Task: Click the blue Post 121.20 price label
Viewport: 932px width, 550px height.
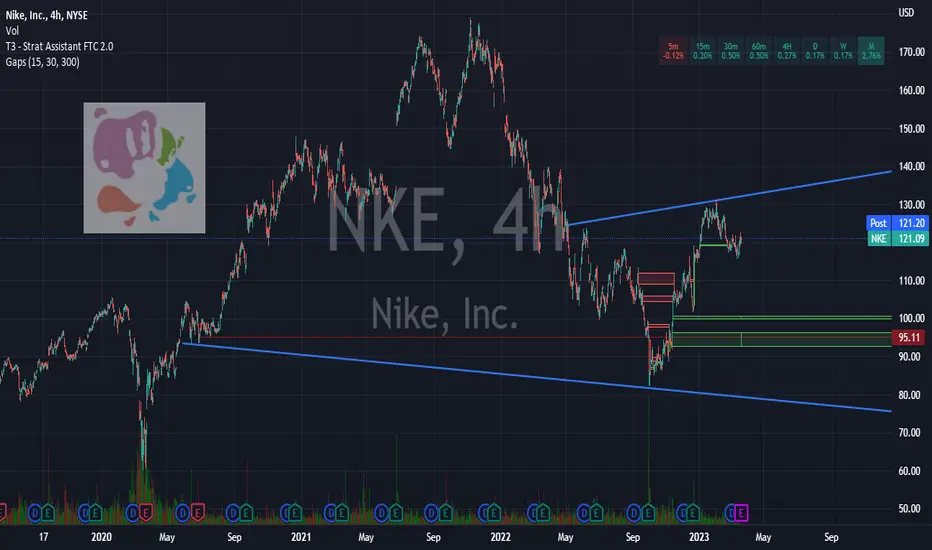Action: click(x=897, y=223)
